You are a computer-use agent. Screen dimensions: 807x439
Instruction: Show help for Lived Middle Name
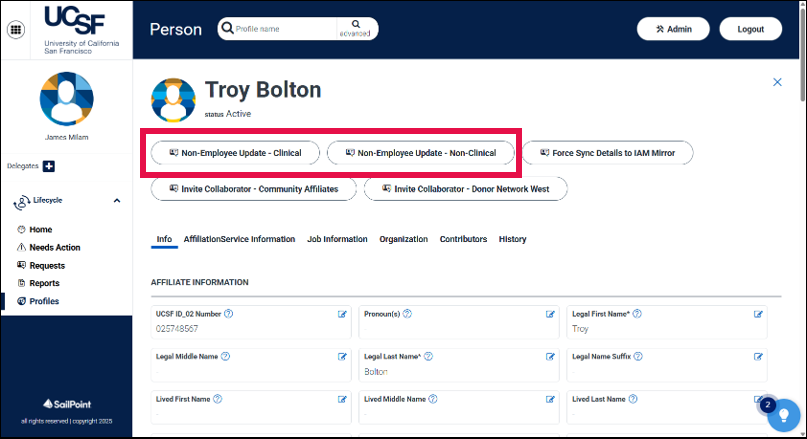[x=433, y=399]
